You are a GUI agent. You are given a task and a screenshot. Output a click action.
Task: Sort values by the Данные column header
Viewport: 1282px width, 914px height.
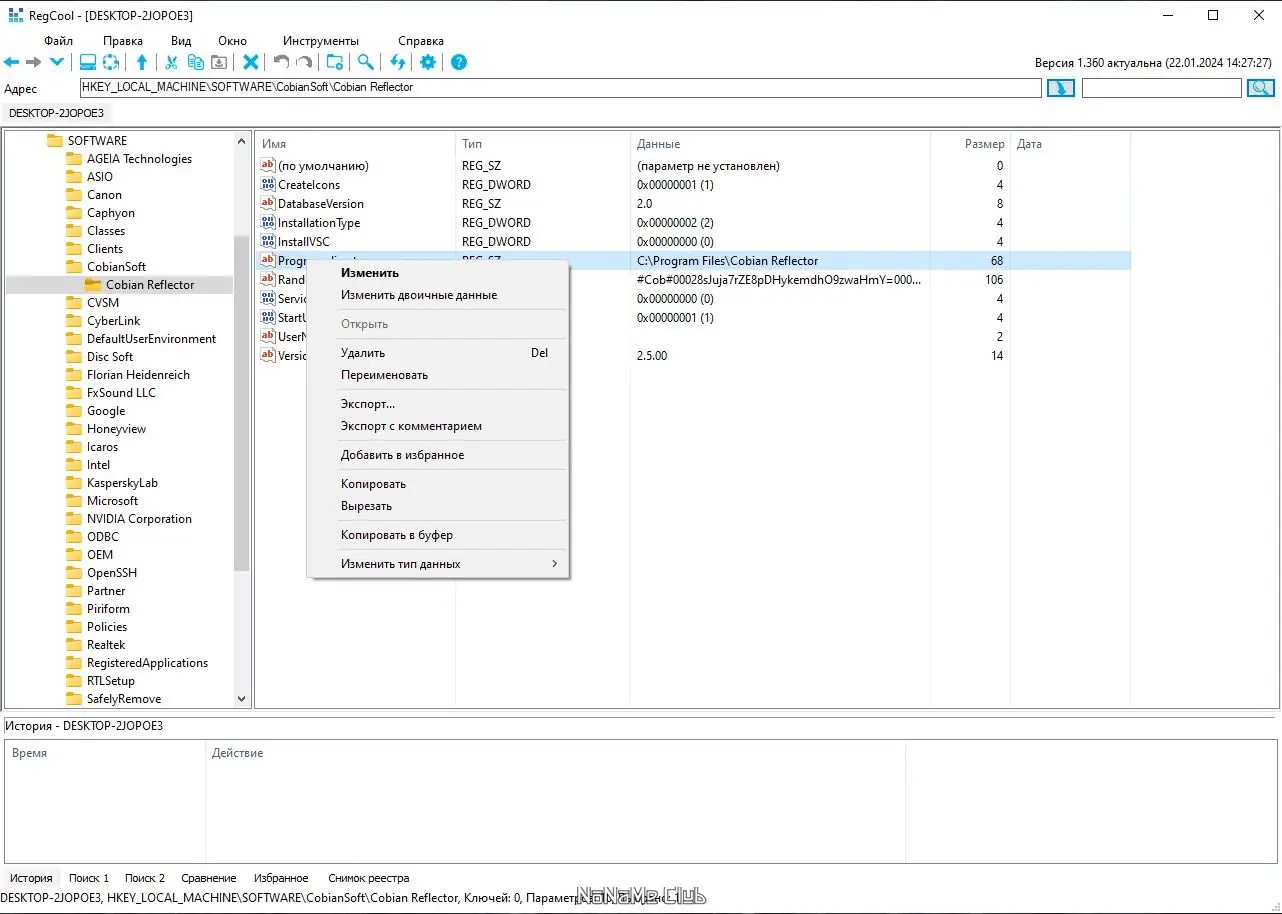[x=781, y=144]
